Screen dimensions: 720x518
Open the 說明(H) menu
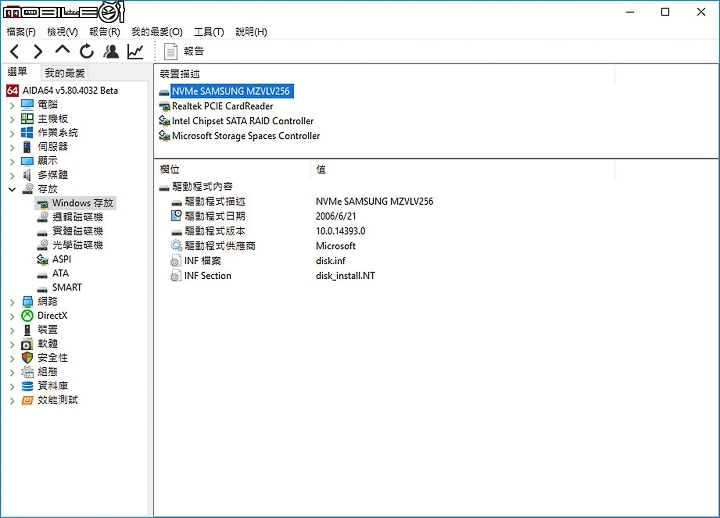click(251, 32)
